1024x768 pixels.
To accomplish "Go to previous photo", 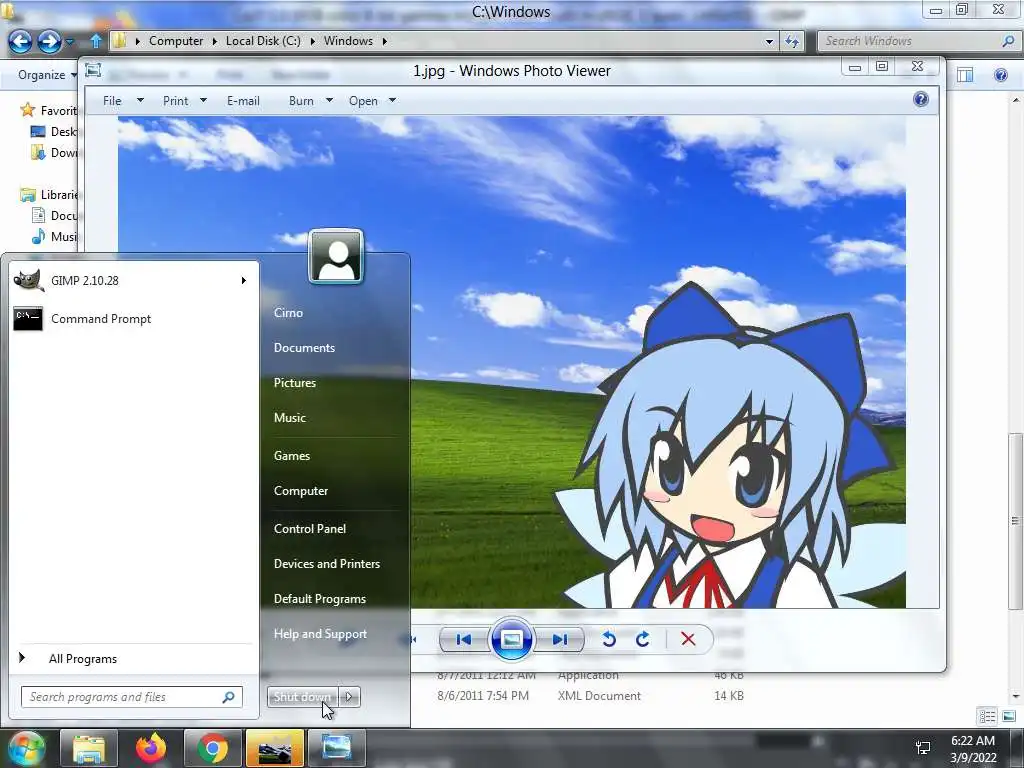I will point(463,639).
